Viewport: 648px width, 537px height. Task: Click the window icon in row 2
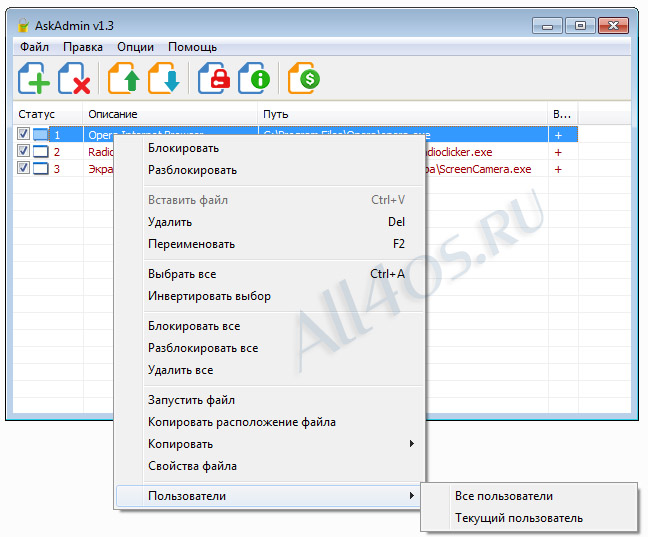click(40, 152)
